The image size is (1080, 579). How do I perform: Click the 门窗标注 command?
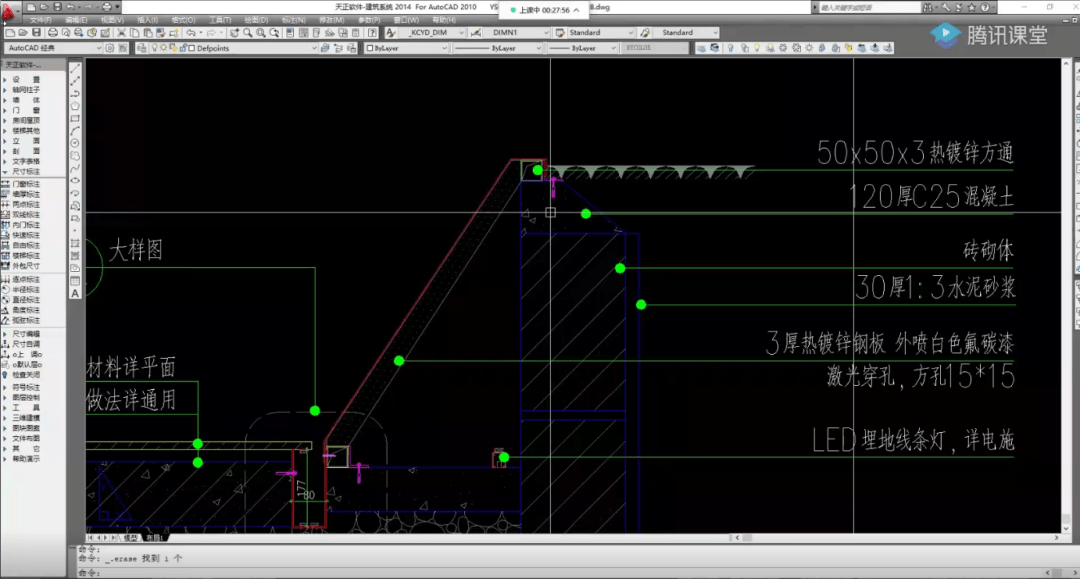coord(21,184)
